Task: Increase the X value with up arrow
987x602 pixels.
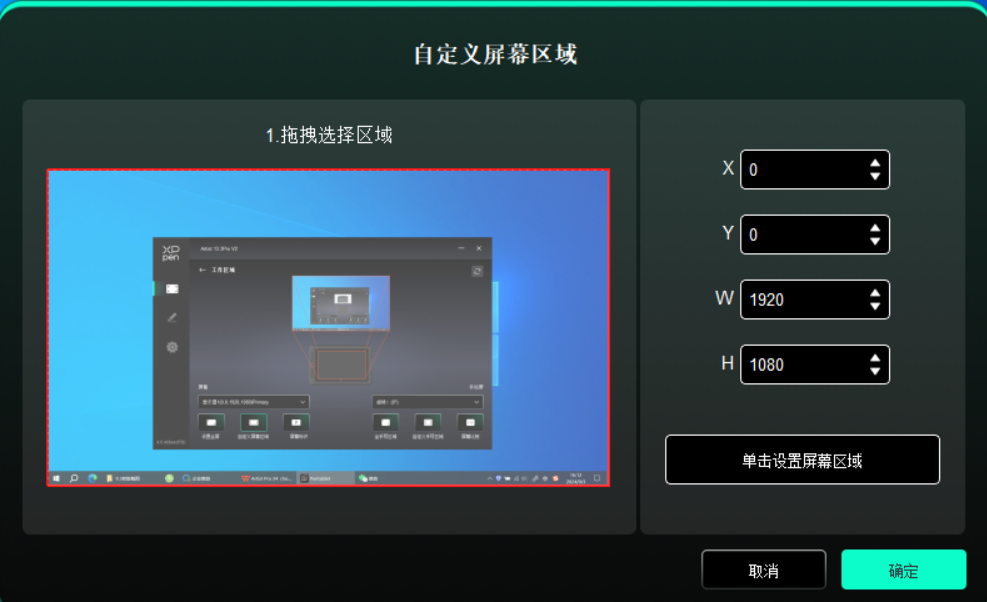Action: pos(875,163)
